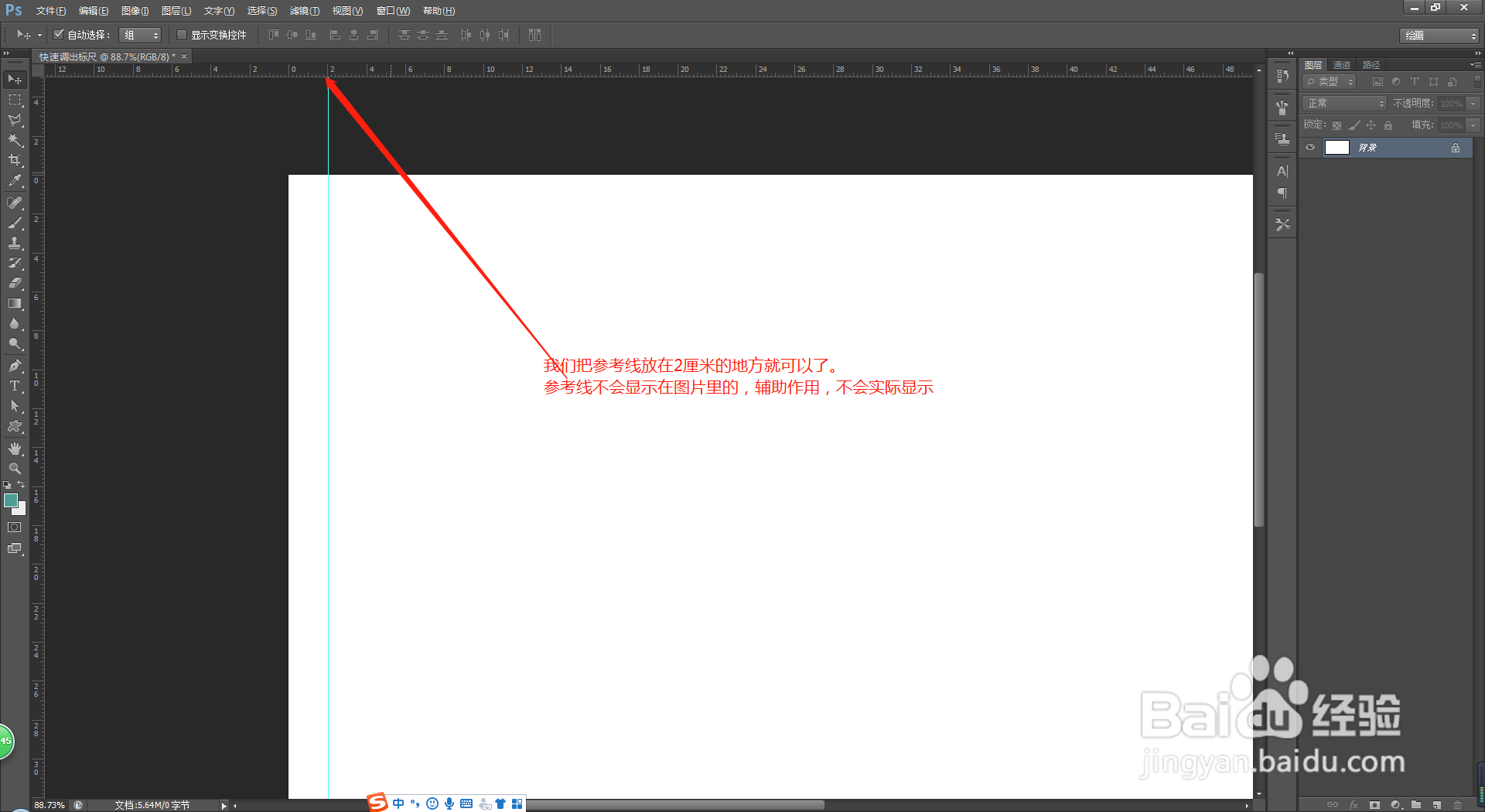Image resolution: width=1485 pixels, height=812 pixels.
Task: Enable the 显示变换控件 checkbox
Action: pyautogui.click(x=182, y=35)
